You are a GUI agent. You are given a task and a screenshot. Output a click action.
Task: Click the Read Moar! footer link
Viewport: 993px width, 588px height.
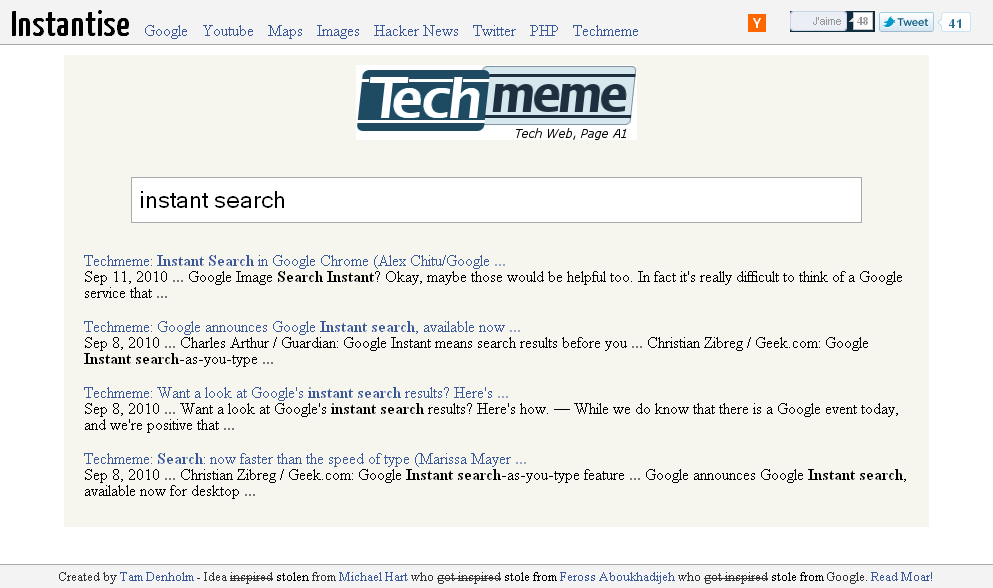901,577
